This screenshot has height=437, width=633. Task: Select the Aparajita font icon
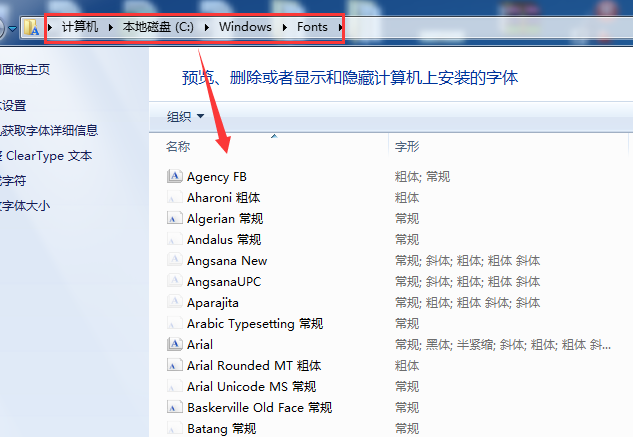(x=174, y=302)
